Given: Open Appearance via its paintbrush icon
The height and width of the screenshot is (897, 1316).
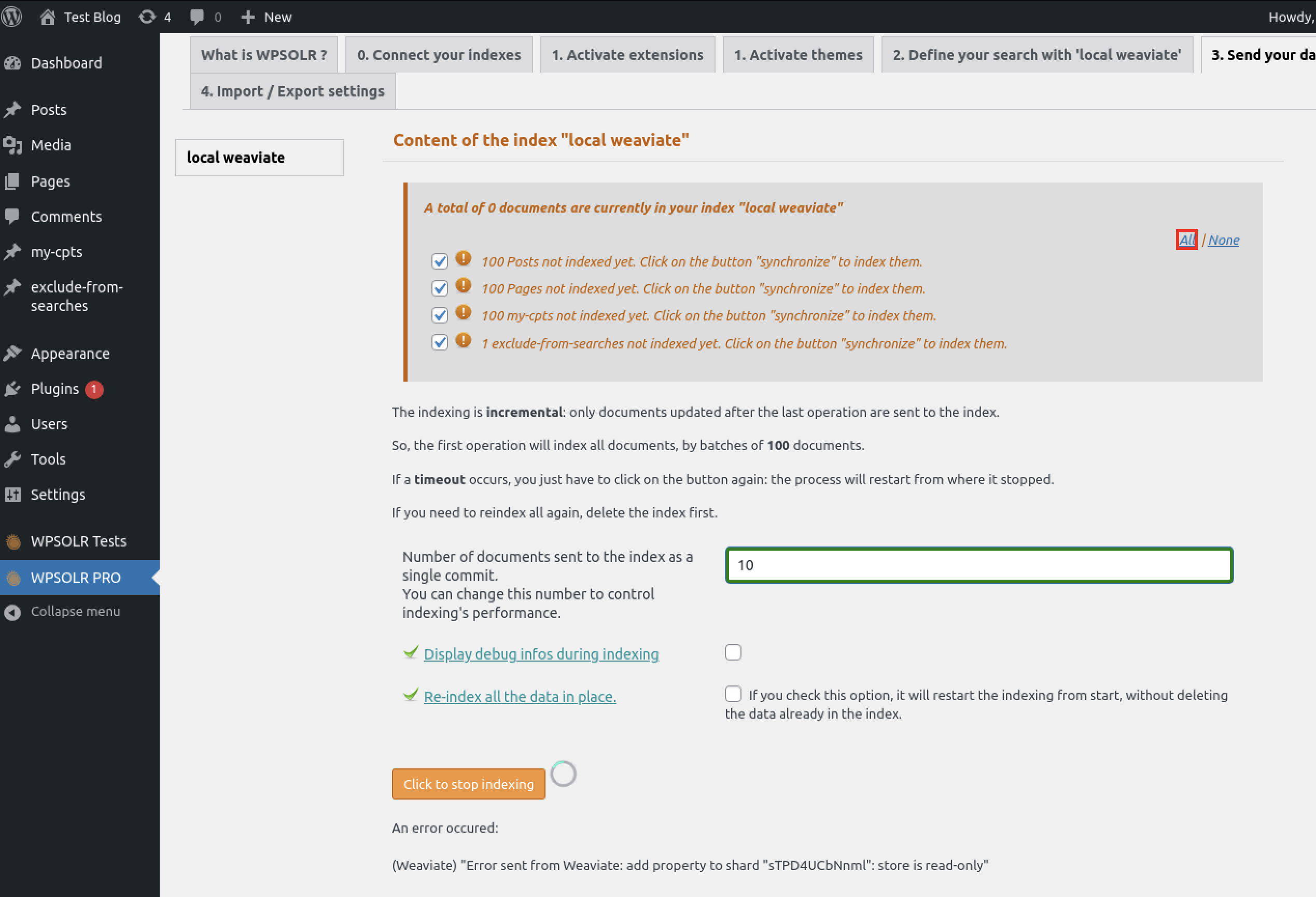Looking at the screenshot, I should 13,353.
